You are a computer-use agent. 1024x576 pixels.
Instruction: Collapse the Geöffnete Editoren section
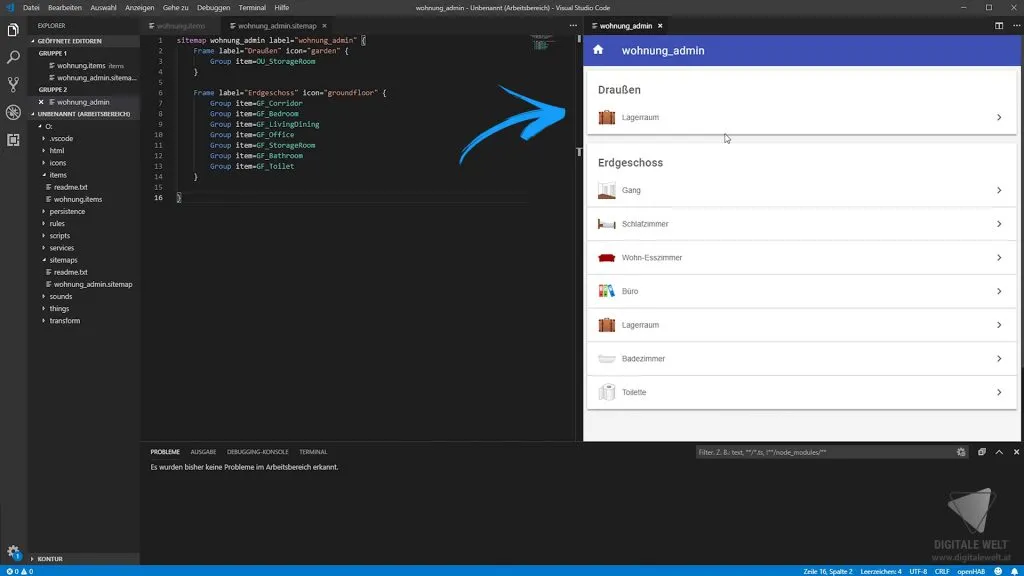point(69,41)
